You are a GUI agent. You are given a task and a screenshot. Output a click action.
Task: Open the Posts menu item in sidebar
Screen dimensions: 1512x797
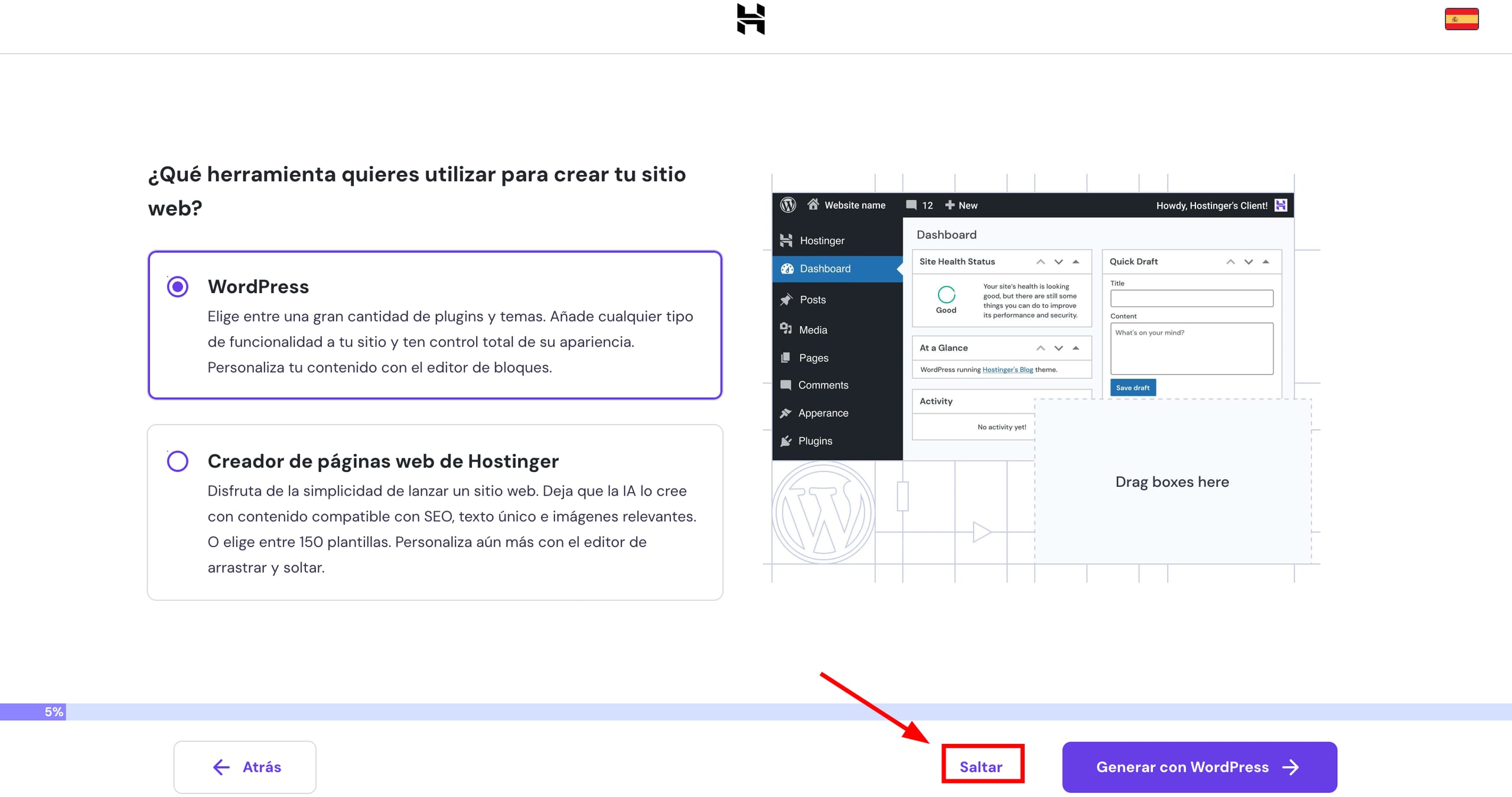click(812, 300)
